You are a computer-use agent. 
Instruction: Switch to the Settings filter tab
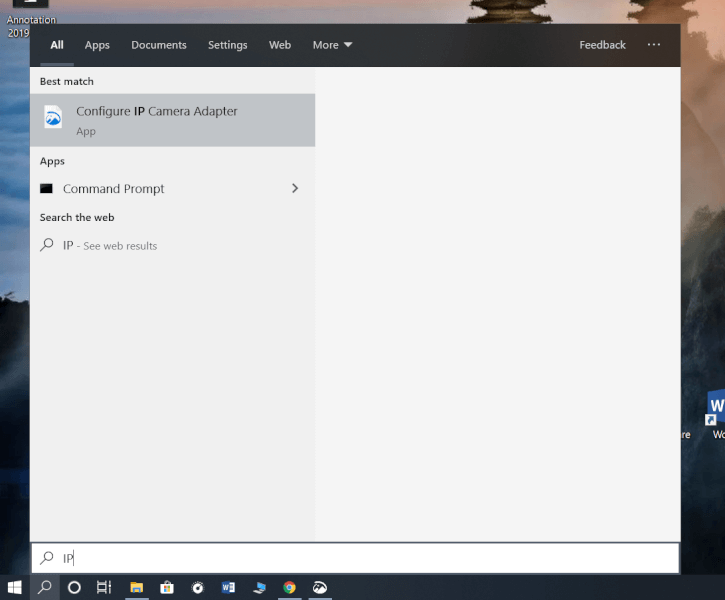click(x=227, y=45)
